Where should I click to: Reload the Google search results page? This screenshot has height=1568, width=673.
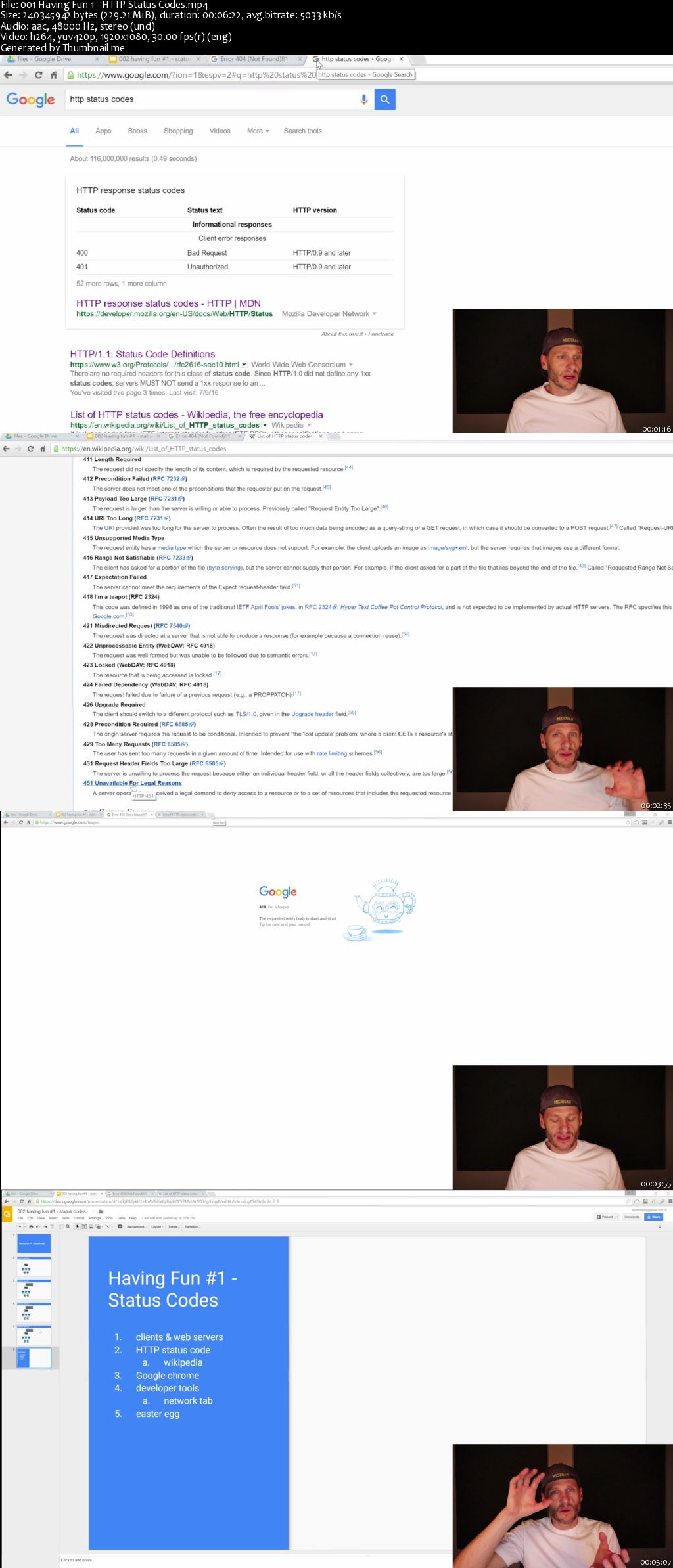(x=39, y=75)
